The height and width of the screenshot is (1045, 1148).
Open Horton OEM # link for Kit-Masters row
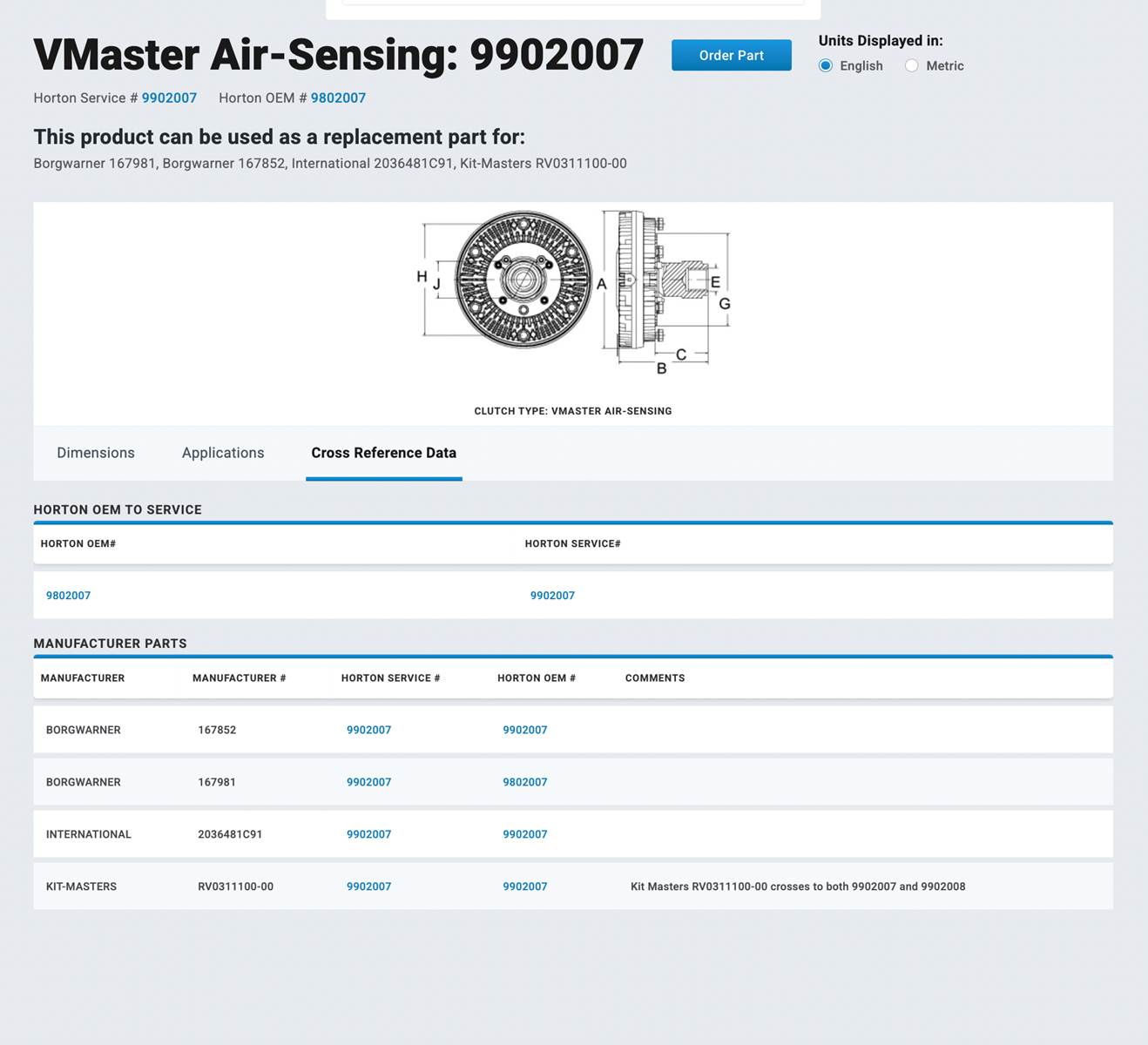[x=524, y=887]
